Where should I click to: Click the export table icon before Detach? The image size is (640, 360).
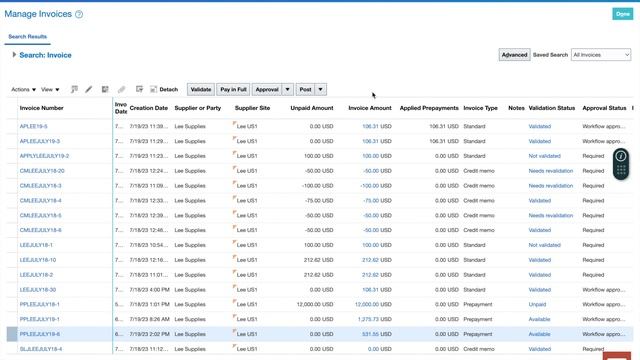click(139, 89)
